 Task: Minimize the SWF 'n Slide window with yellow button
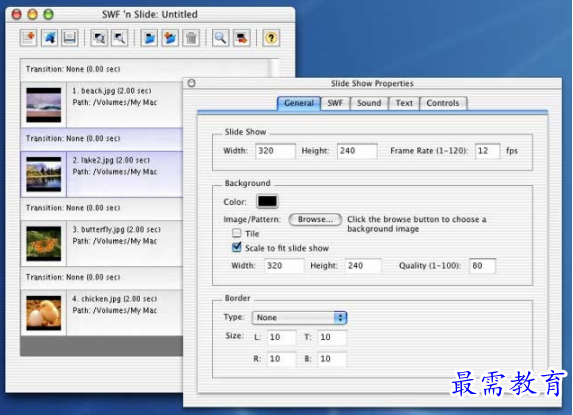tap(33, 14)
